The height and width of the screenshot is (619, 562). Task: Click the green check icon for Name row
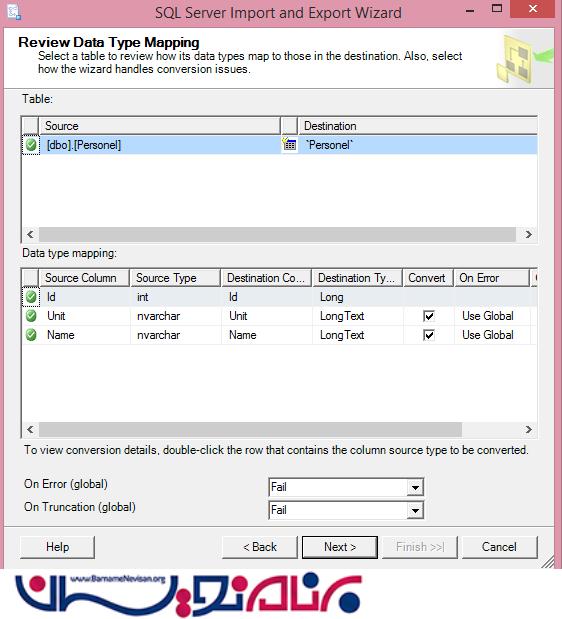[x=31, y=335]
